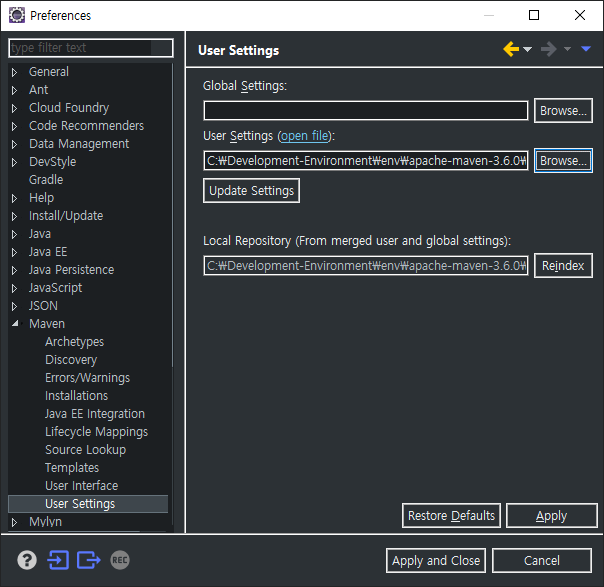This screenshot has width=604, height=587.
Task: Select Java in the preferences tree
Action: click(x=40, y=234)
